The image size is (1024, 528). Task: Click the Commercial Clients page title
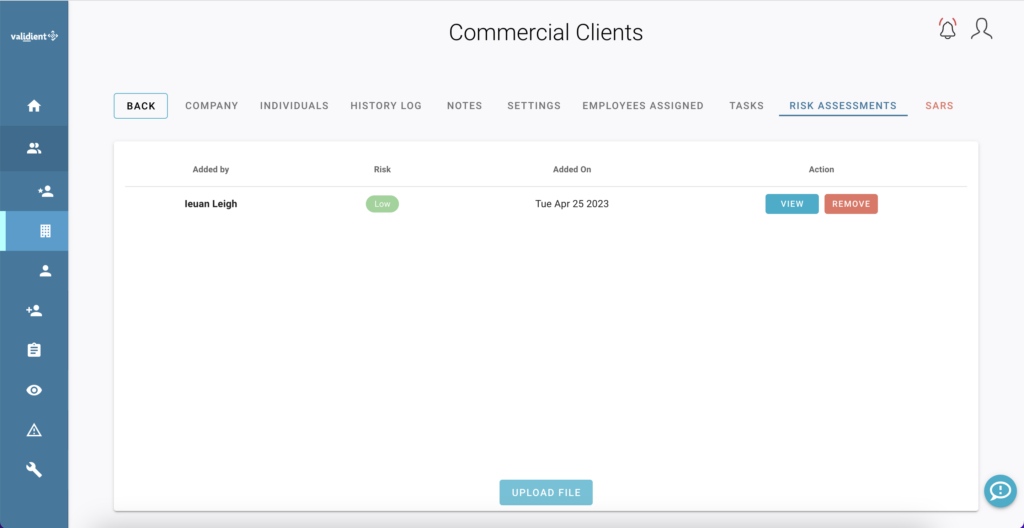pyautogui.click(x=546, y=33)
